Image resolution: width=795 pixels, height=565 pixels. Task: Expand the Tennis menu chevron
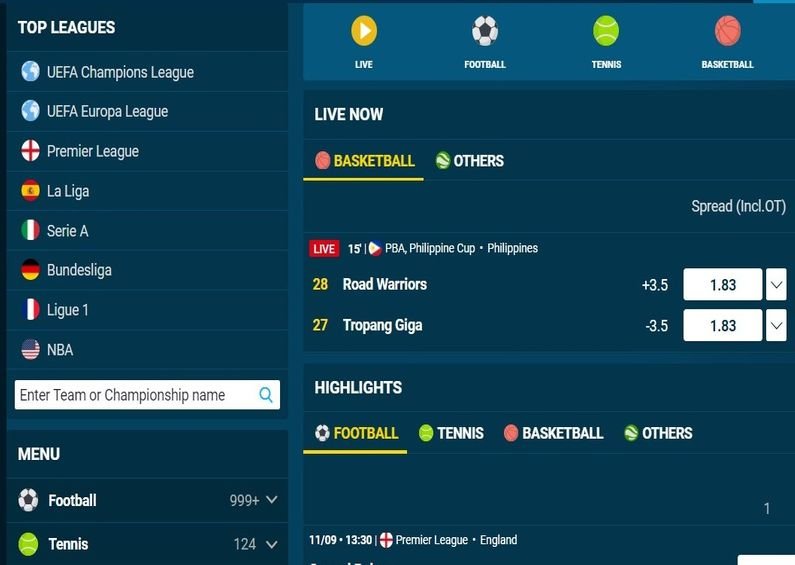(x=272, y=544)
